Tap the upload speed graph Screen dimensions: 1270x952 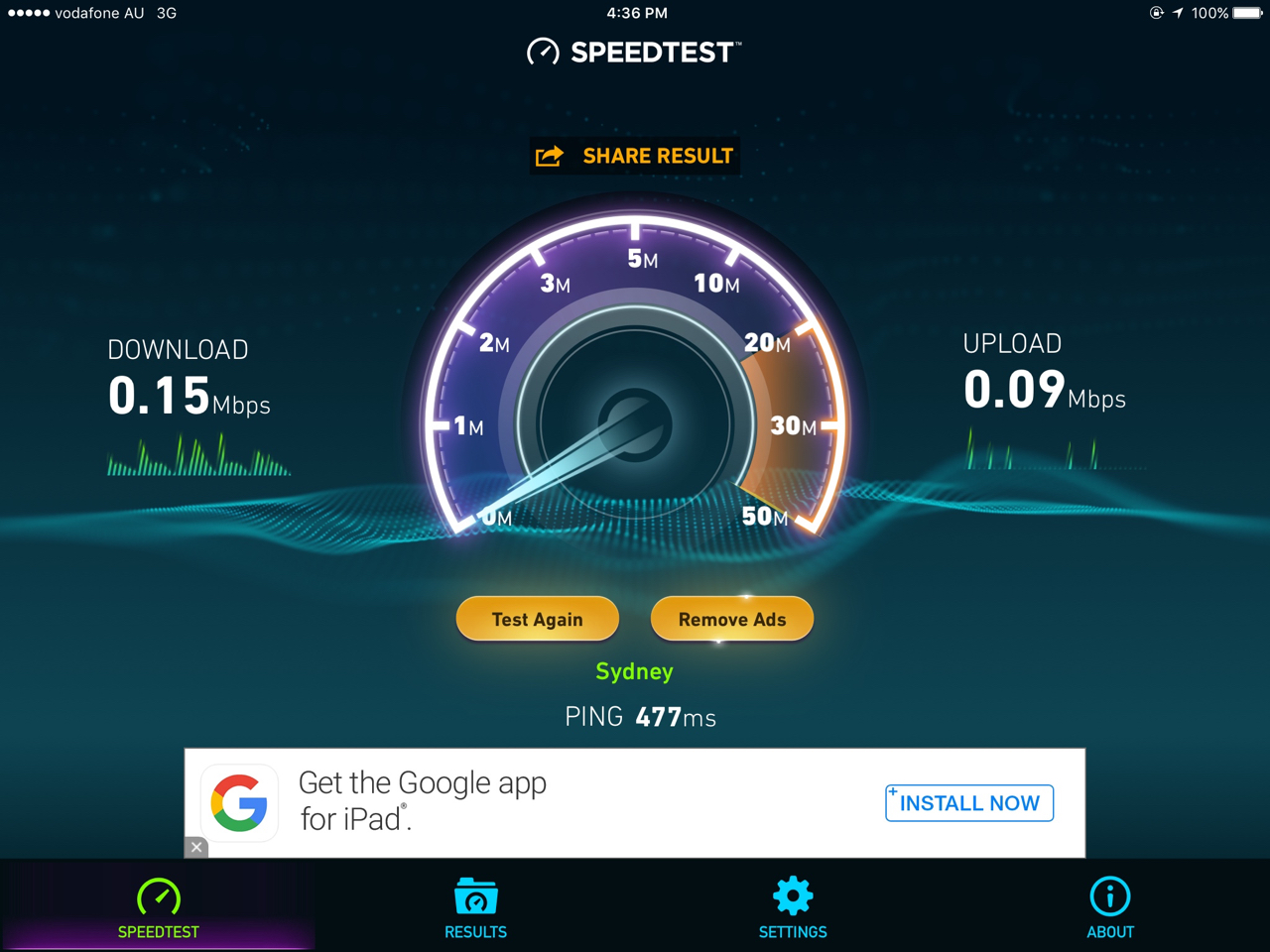tap(1033, 448)
